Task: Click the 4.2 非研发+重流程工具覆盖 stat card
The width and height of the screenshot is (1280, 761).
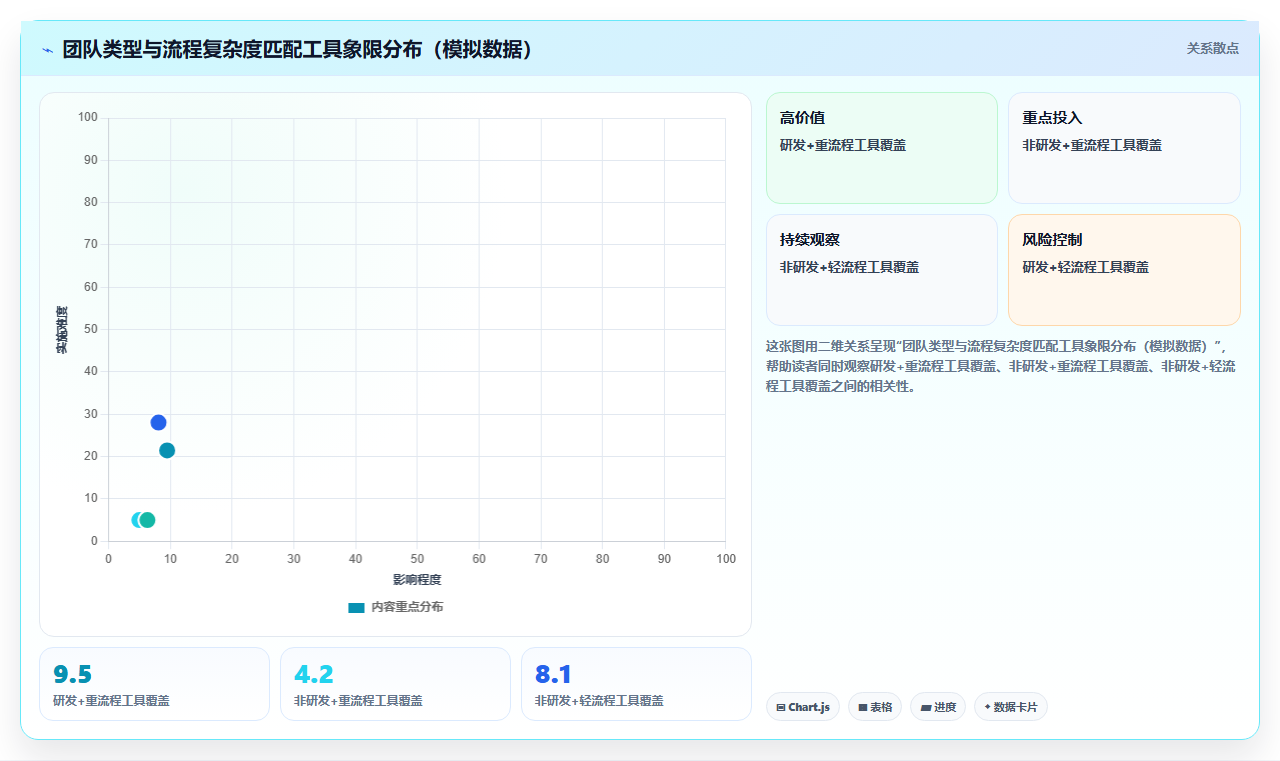Action: (x=395, y=684)
